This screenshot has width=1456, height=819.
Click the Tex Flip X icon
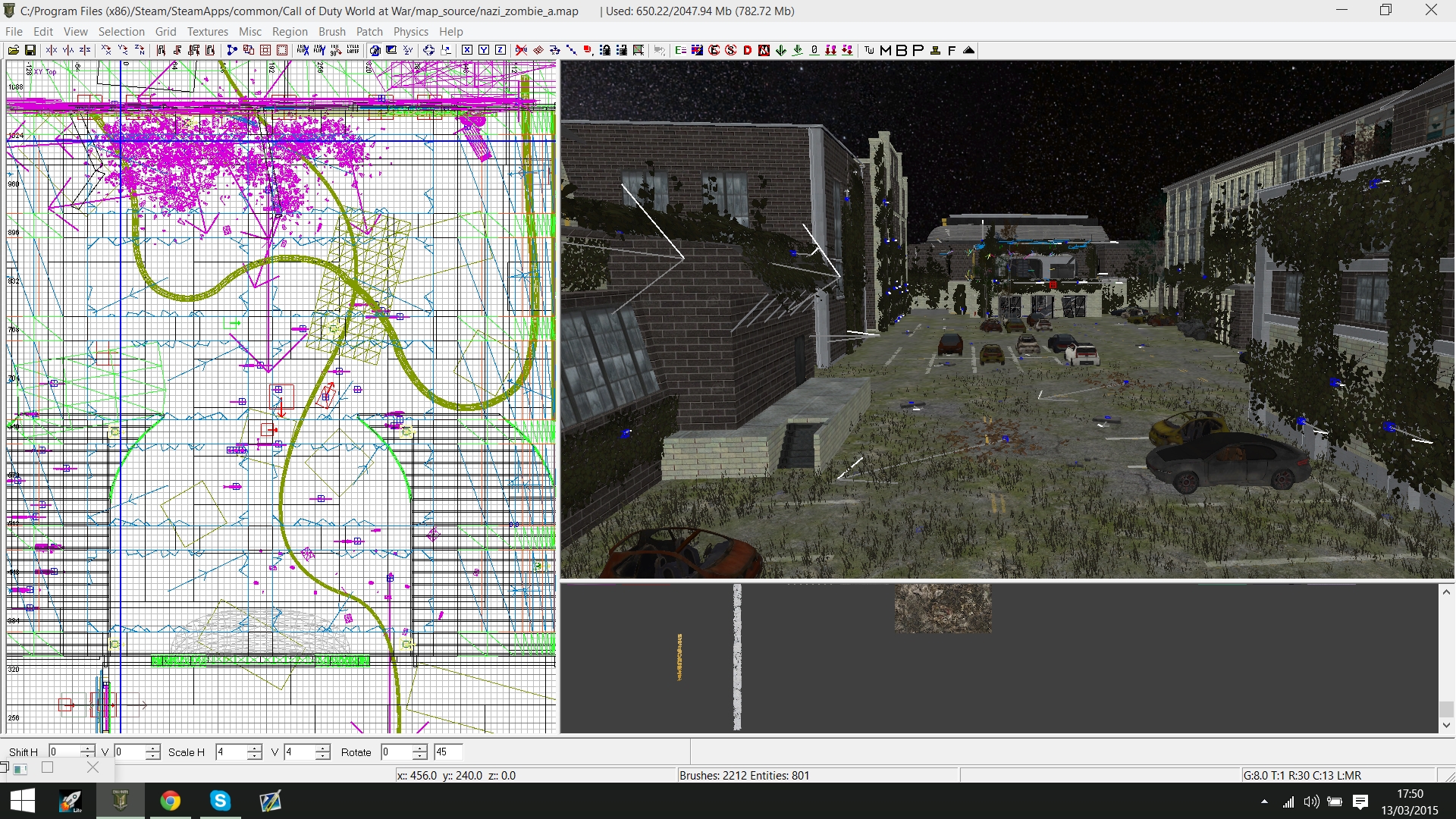303,50
